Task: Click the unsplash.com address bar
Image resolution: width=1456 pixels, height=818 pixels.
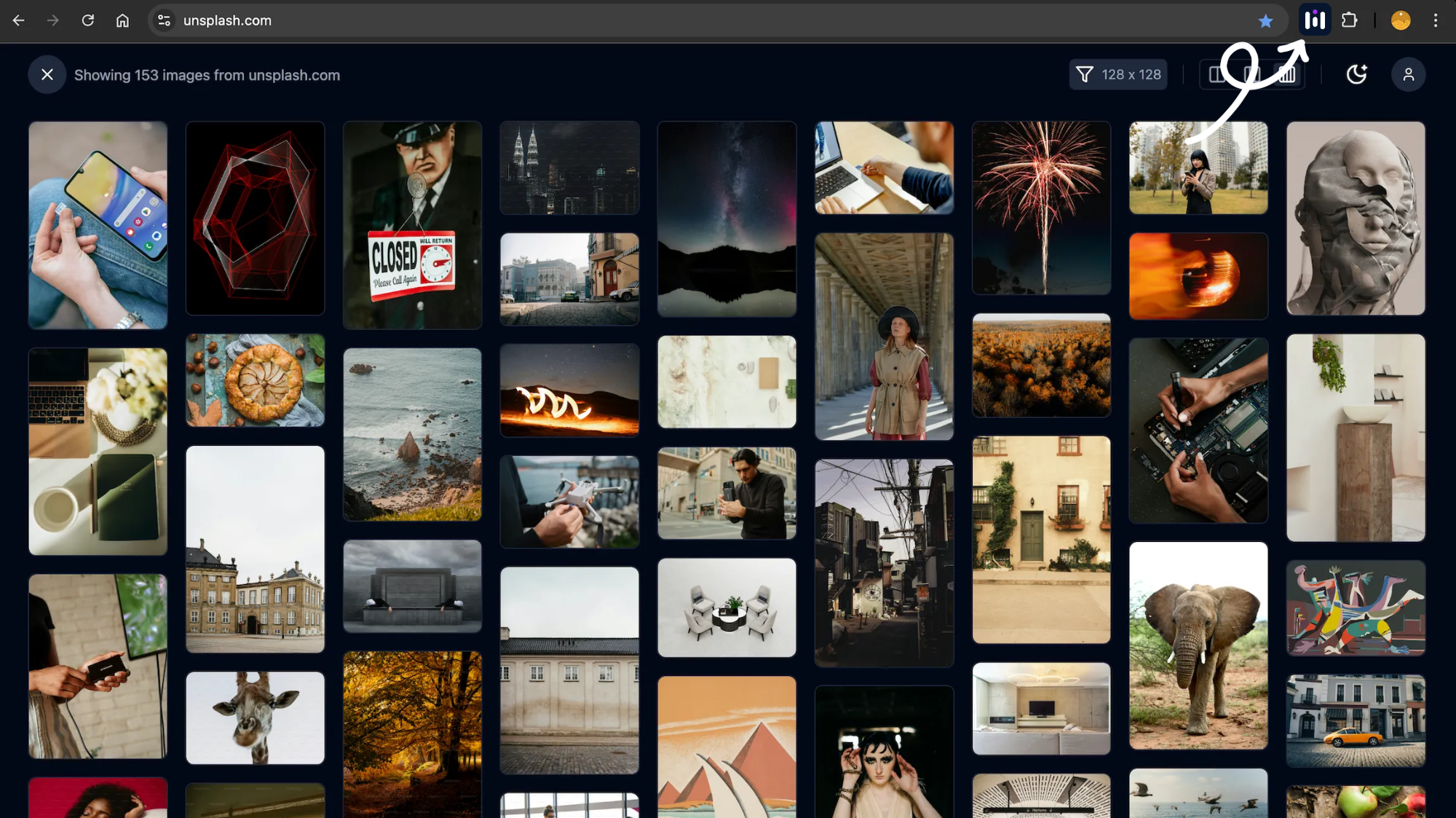Action: (x=655, y=20)
